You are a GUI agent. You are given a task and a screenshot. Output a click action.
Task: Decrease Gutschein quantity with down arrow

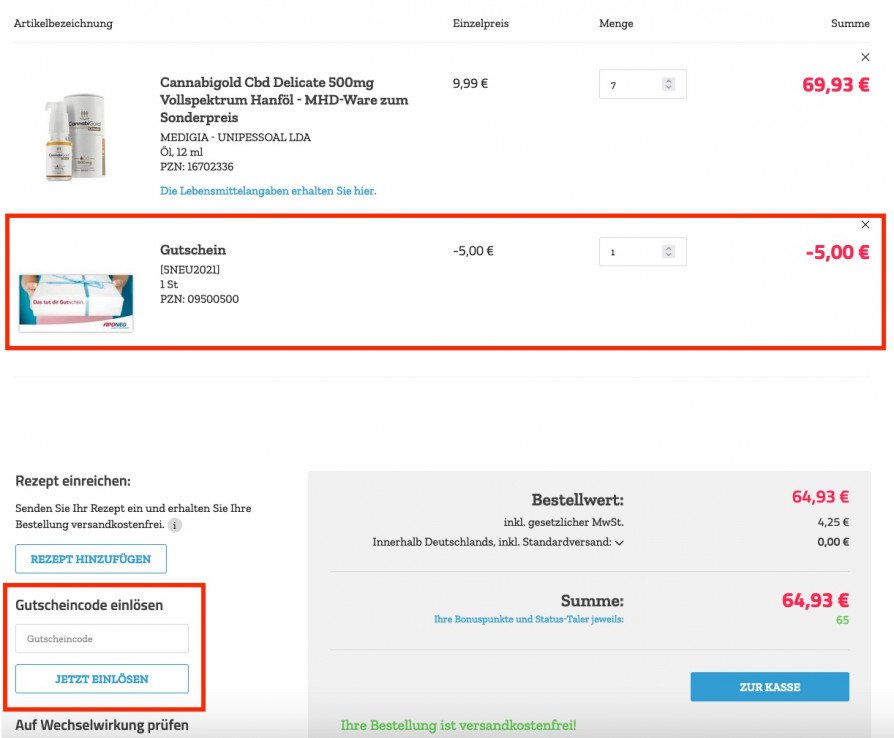669,255
